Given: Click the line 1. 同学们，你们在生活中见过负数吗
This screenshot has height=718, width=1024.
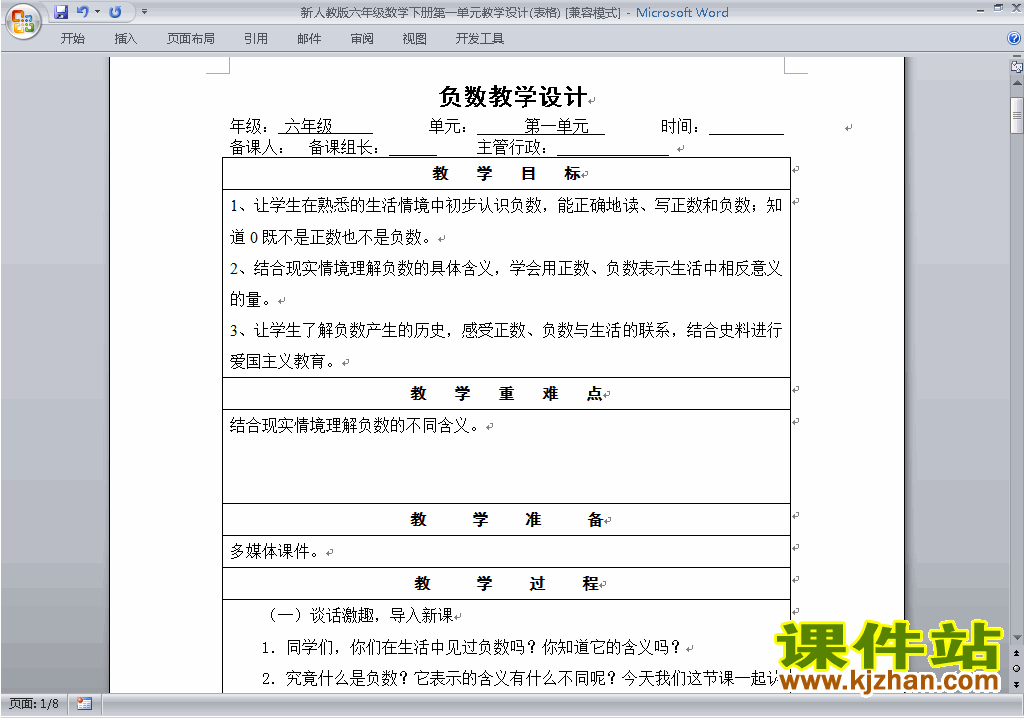Looking at the screenshot, I should [x=471, y=647].
